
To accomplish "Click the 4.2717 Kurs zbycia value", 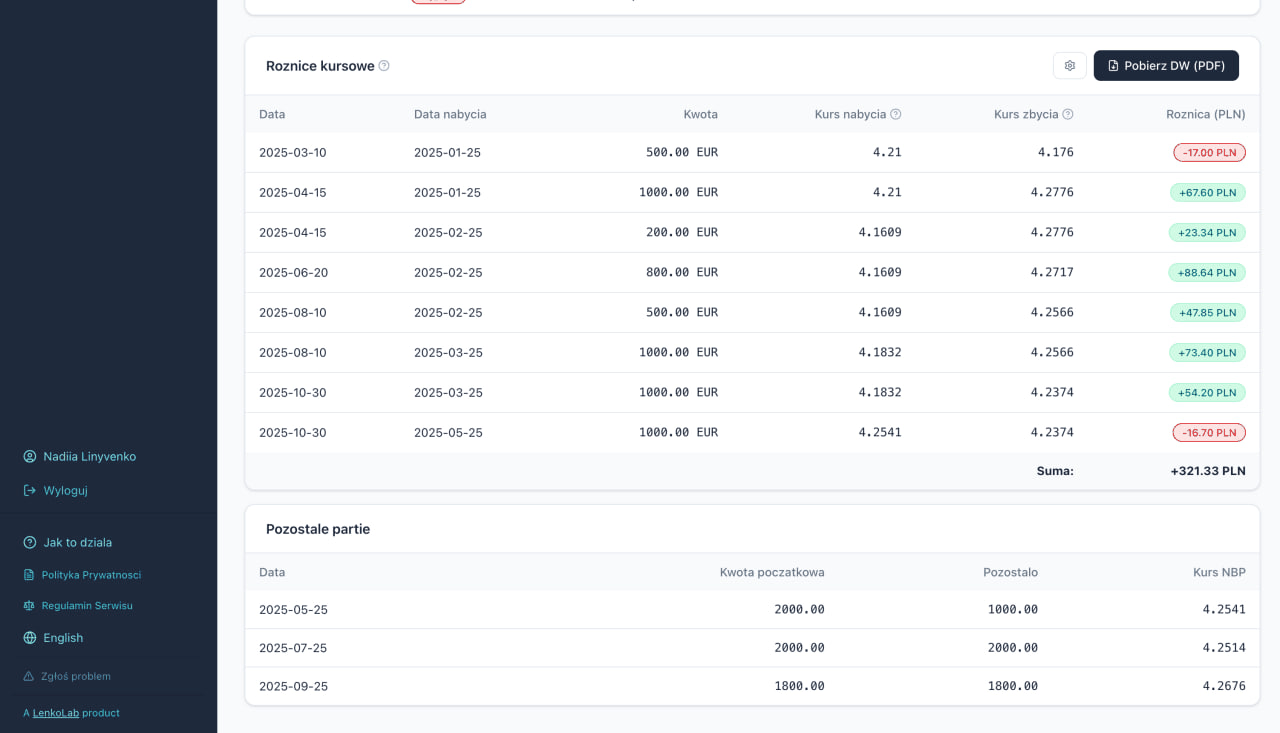I will [1052, 273].
